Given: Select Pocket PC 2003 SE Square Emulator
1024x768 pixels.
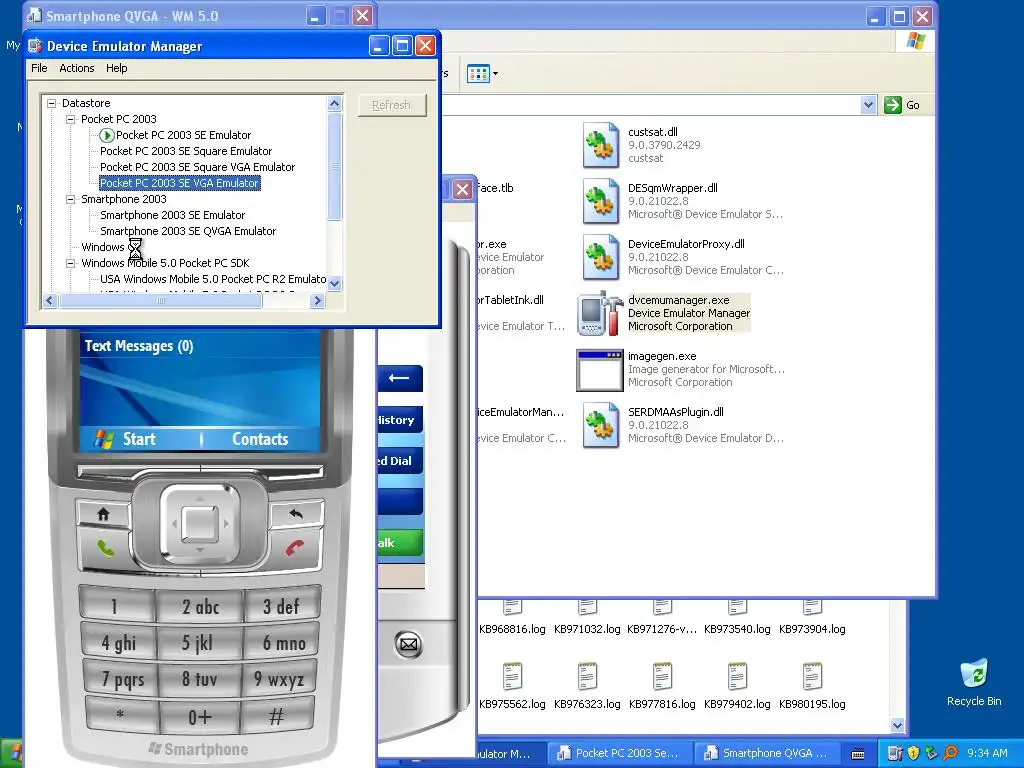Looking at the screenshot, I should [x=186, y=151].
